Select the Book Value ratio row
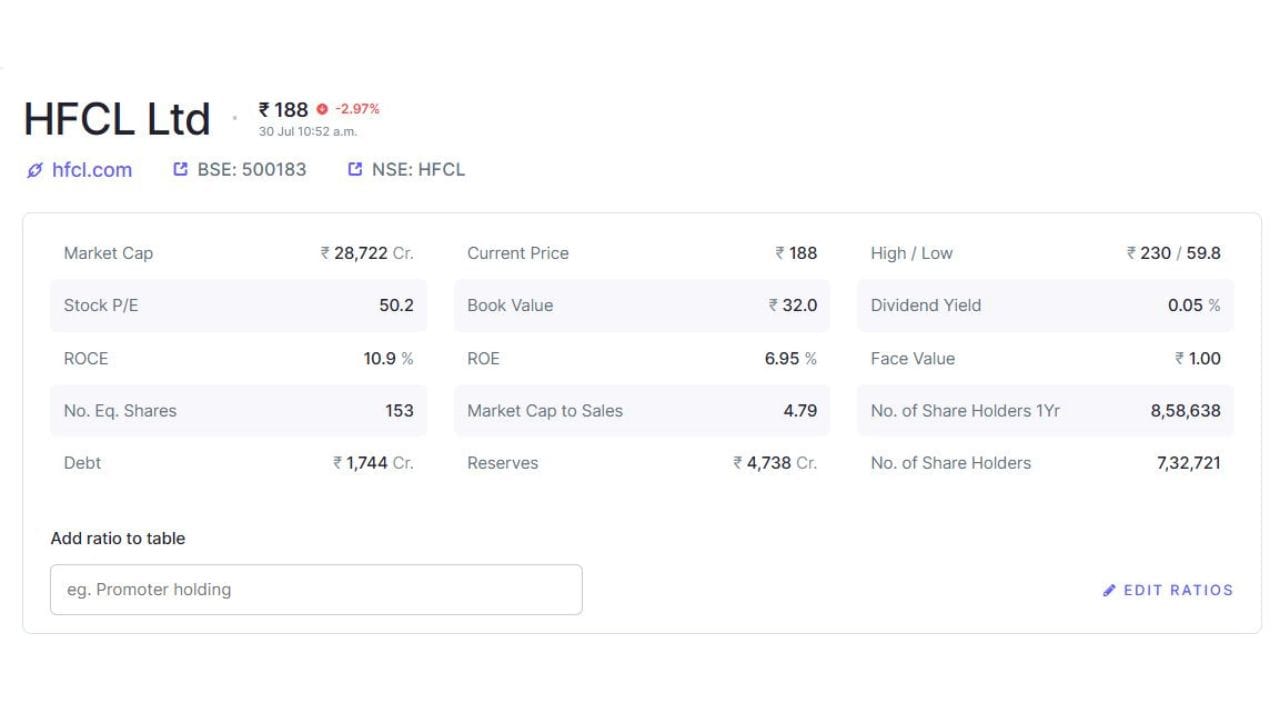The image size is (1280, 720). click(x=642, y=305)
